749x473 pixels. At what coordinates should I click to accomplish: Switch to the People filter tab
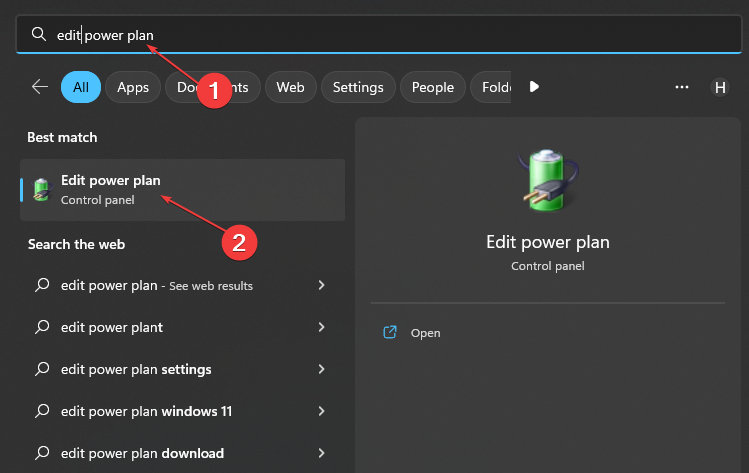(432, 87)
